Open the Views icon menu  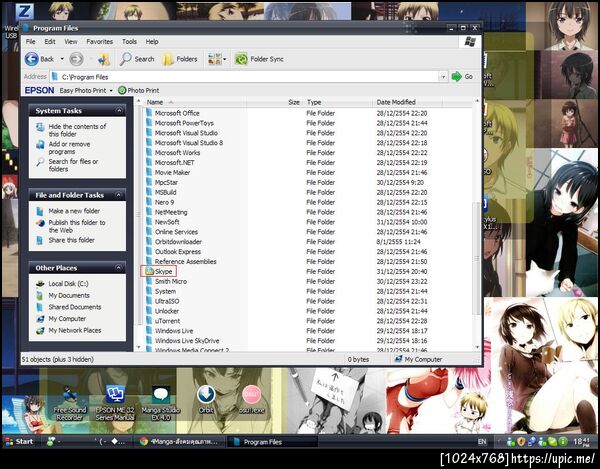tap(214, 59)
